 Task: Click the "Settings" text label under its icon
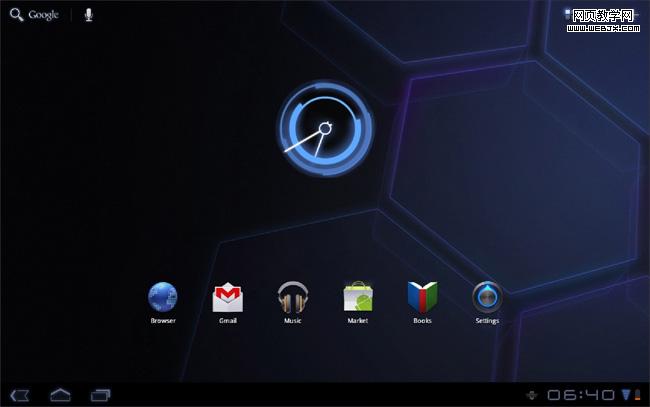(x=487, y=321)
